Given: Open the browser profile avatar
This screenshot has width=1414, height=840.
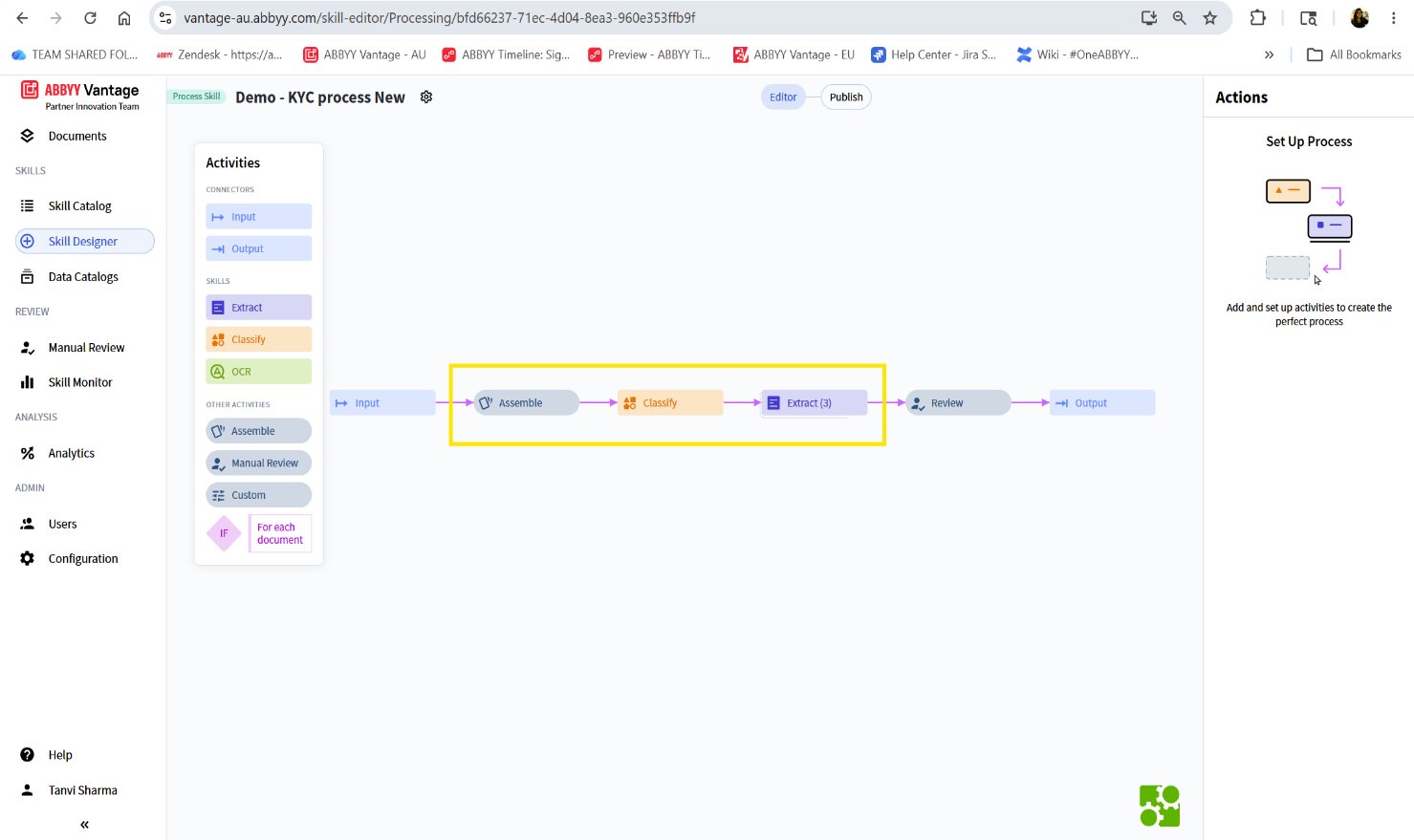Looking at the screenshot, I should pyautogui.click(x=1360, y=17).
